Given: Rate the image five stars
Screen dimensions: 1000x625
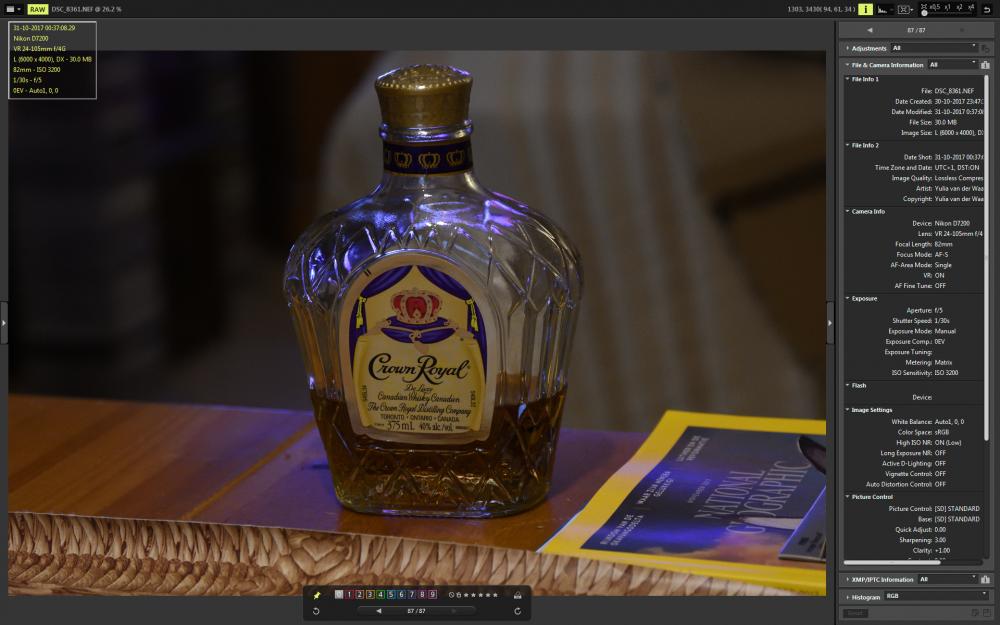Looking at the screenshot, I should pyautogui.click(x=496, y=595).
